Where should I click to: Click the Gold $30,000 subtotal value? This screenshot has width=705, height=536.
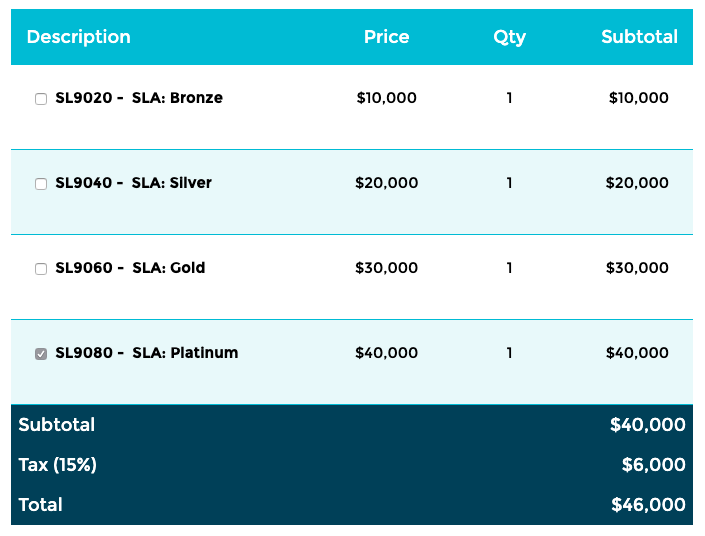click(x=637, y=268)
